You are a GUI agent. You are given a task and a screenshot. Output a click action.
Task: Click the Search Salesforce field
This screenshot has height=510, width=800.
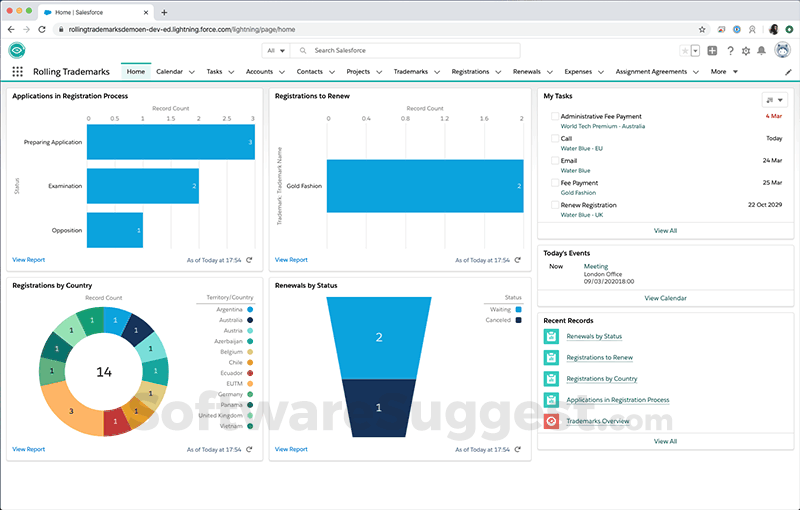pyautogui.click(x=400, y=50)
